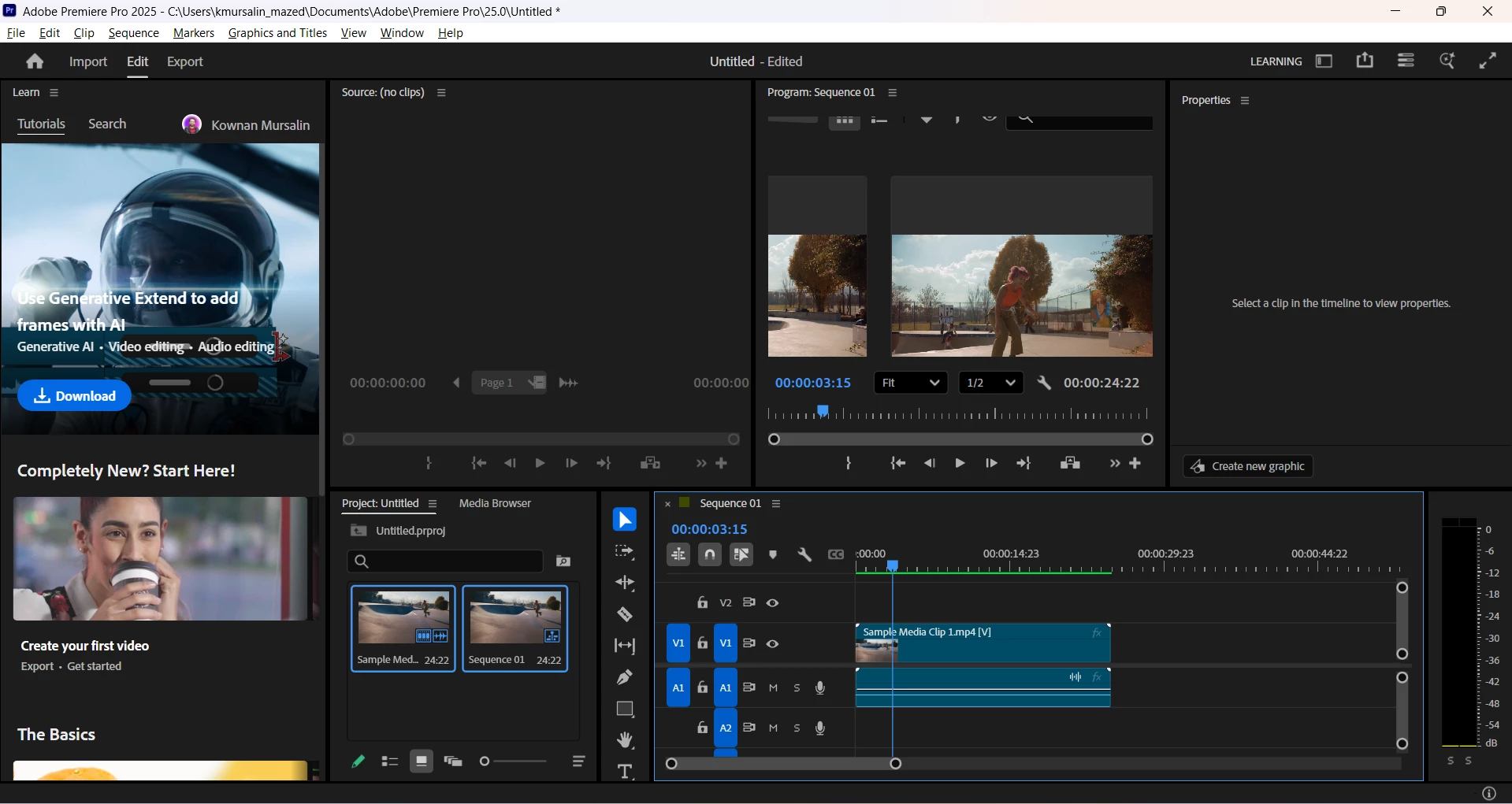Click the Program Monitor playhead marker

coord(823,411)
